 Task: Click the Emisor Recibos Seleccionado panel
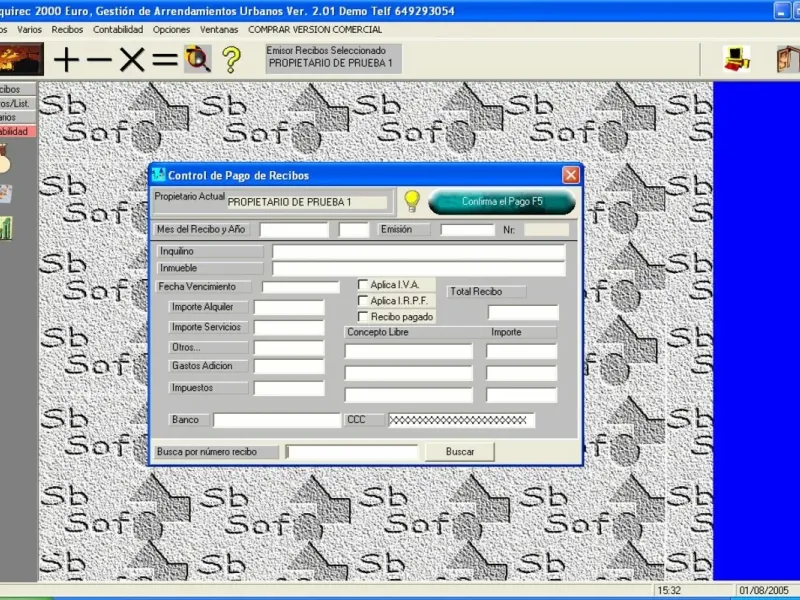pyautogui.click(x=333, y=58)
